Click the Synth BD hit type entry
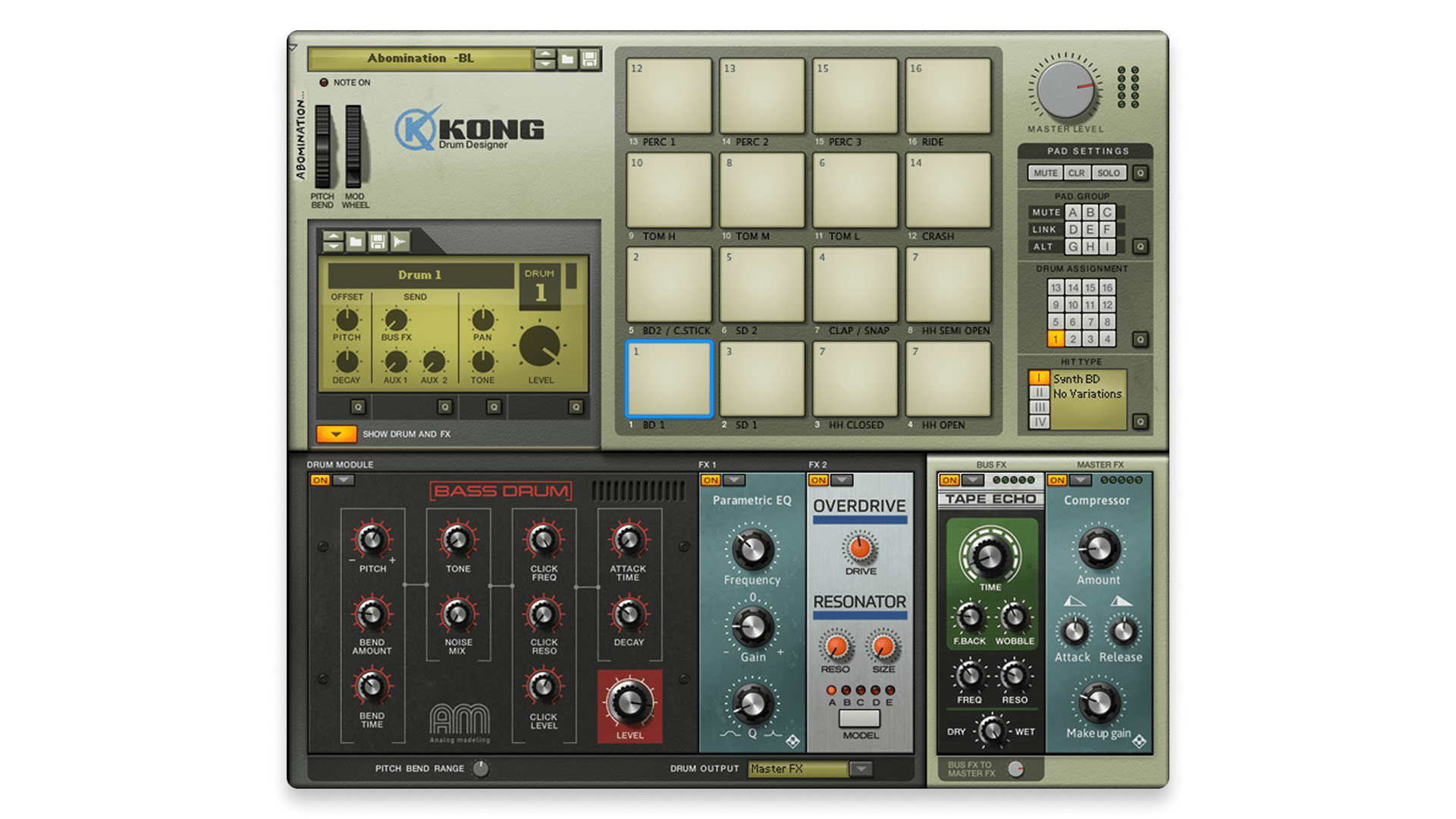Screen dimensions: 1456x819 (x=1076, y=378)
